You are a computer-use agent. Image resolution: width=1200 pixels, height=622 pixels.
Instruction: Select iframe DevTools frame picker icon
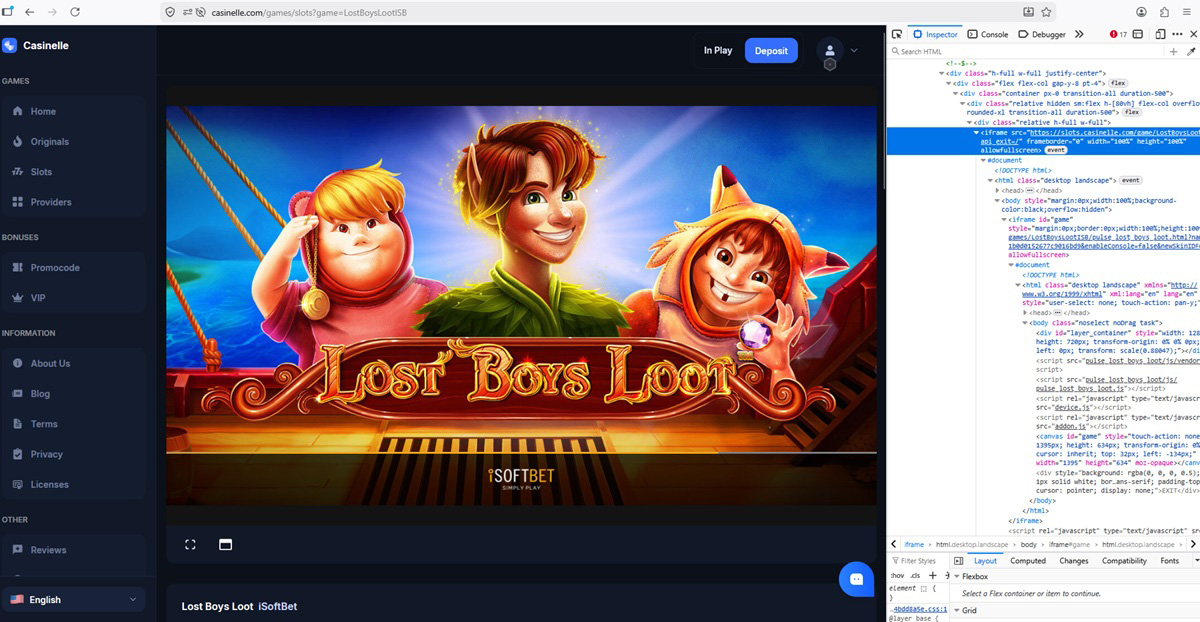coord(1136,34)
